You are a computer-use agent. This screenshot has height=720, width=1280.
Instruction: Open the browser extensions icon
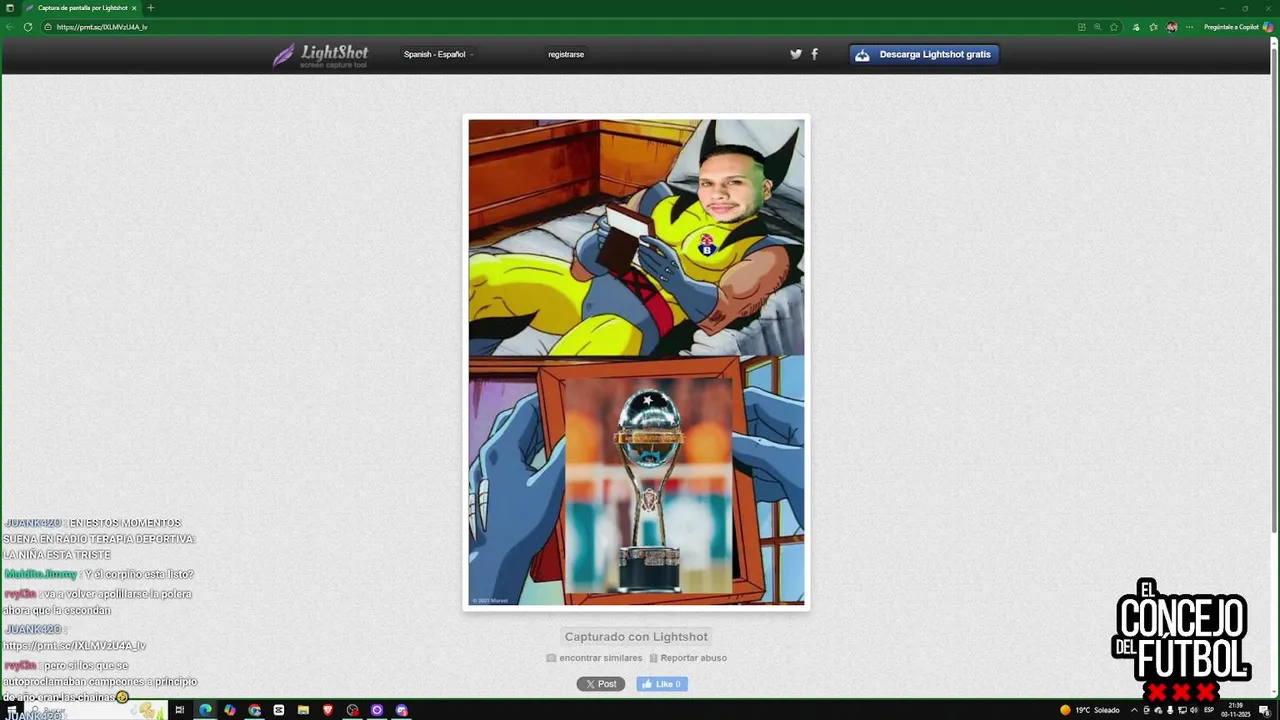pyautogui.click(x=1136, y=27)
